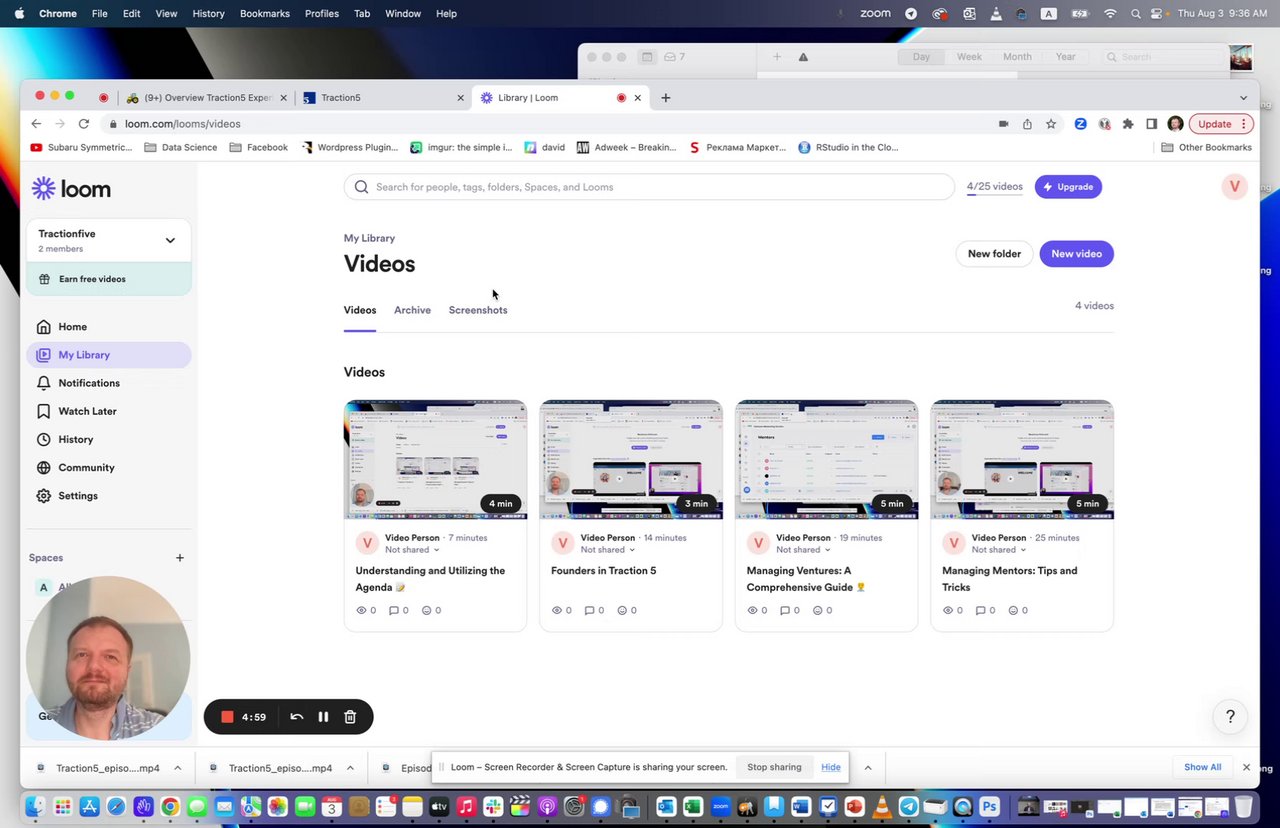The width and height of the screenshot is (1280, 828).
Task: Open VLC from the Dock
Action: (x=881, y=806)
